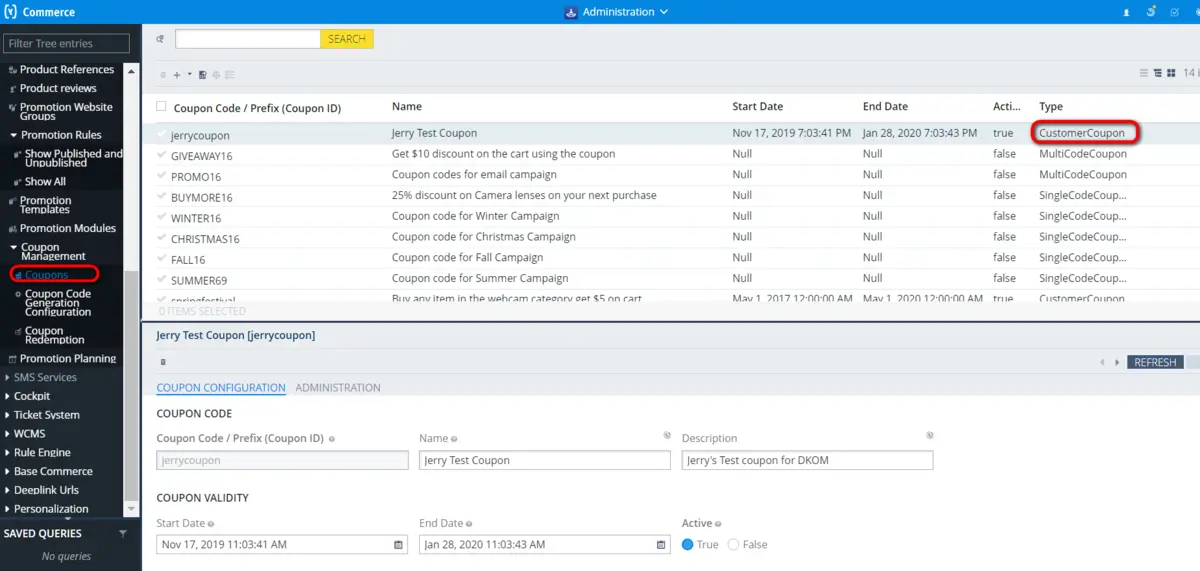Switch results to grid view

[1170, 73]
